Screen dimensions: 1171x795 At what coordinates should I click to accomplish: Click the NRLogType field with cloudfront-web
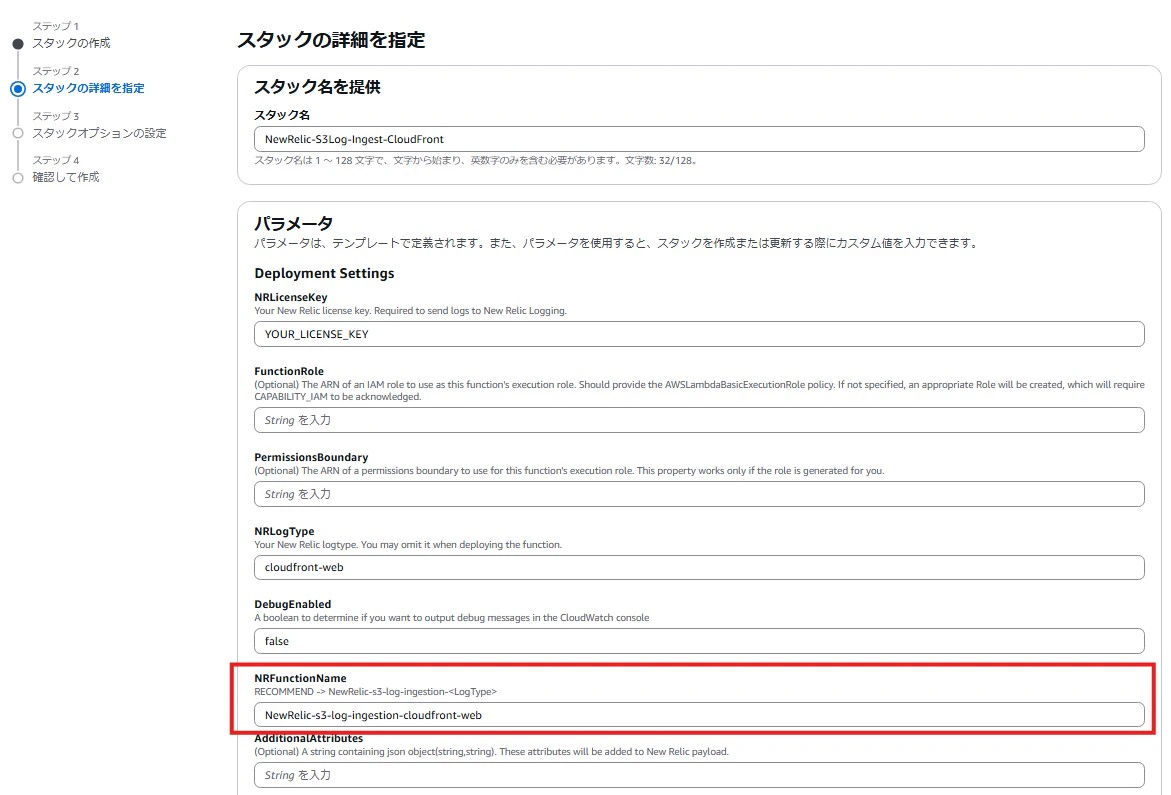(699, 567)
